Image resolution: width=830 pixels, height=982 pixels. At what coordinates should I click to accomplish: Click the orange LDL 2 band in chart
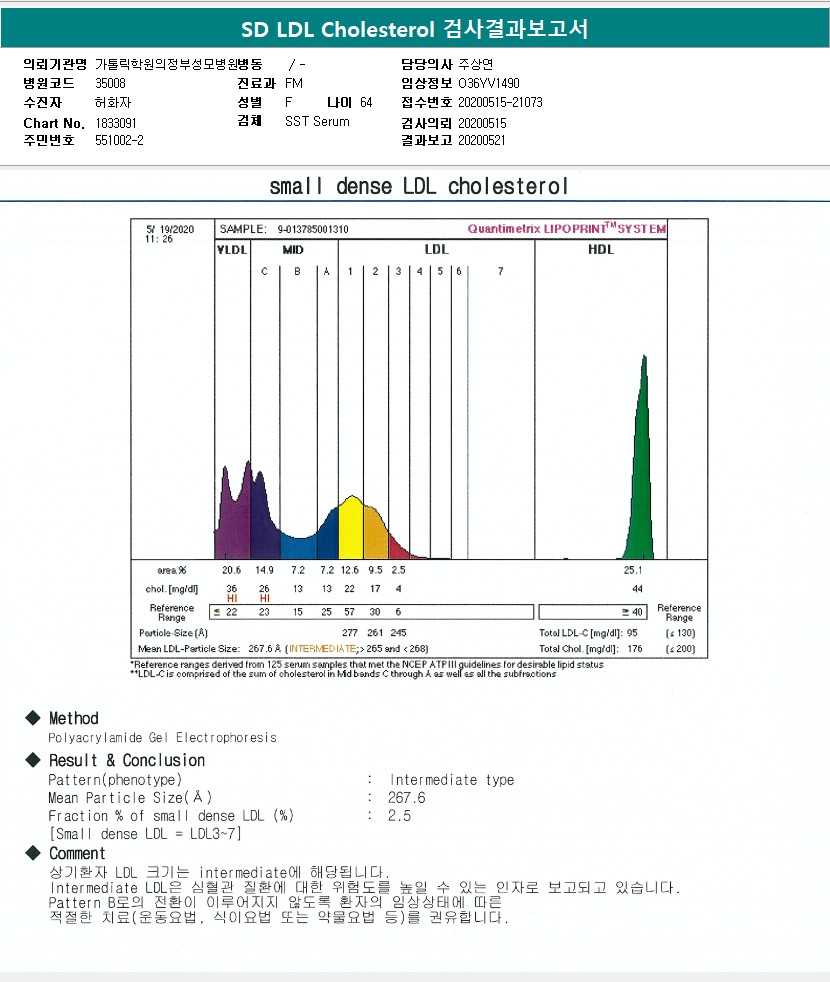coord(375,534)
